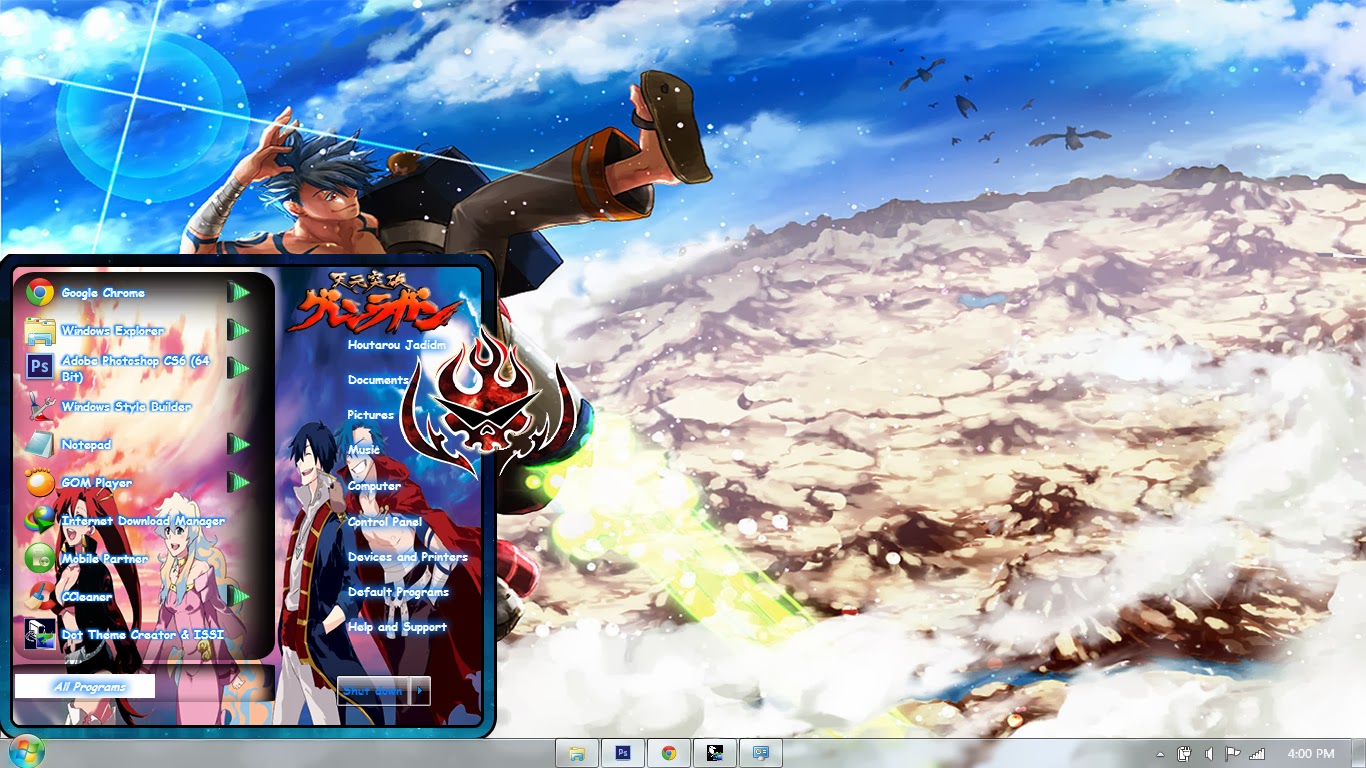Open Devices and Printers

[x=408, y=557]
